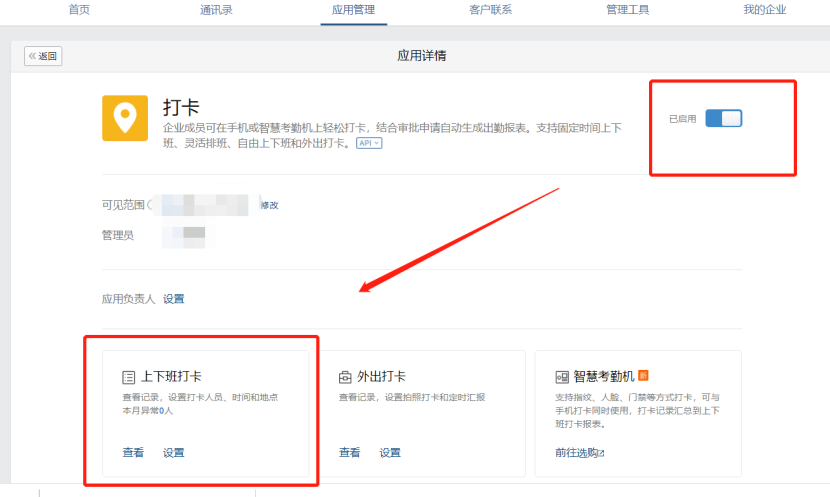This screenshot has width=830, height=497.
Task: Click the 外出打卡 briefcase icon
Action: tap(345, 377)
